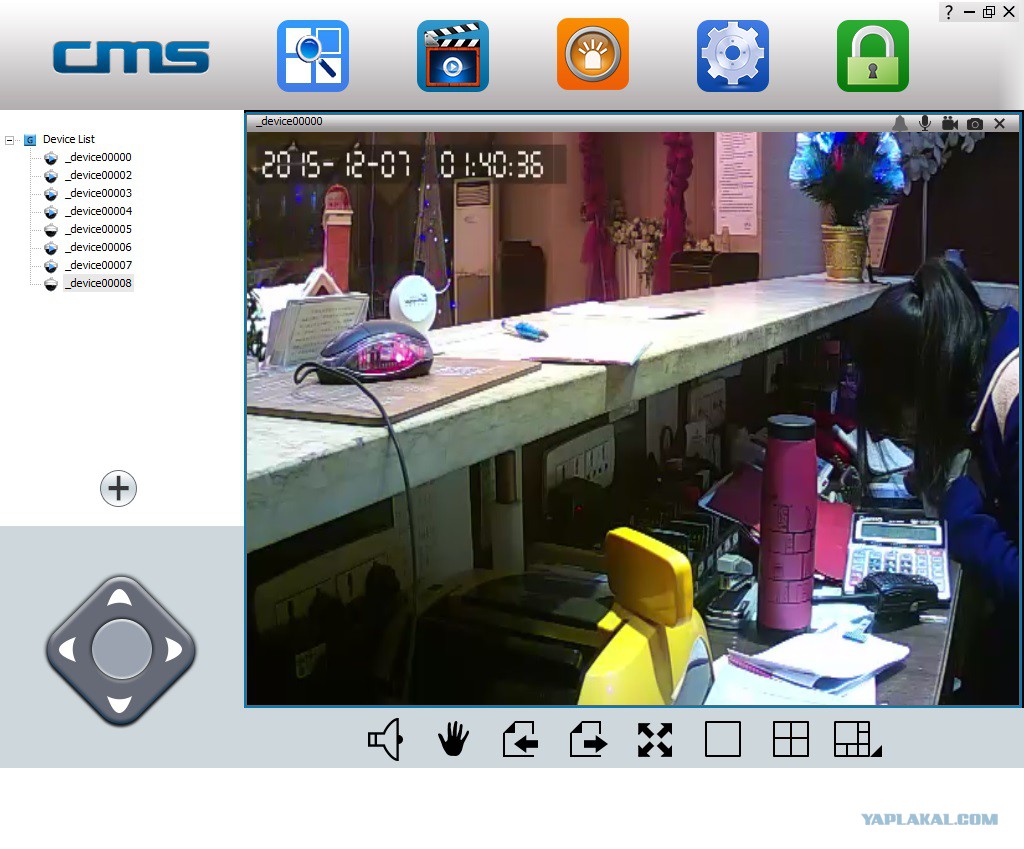Viewport: 1024px width, 849px height.
Task: Open the playback clapperboard icon
Action: pos(453,56)
